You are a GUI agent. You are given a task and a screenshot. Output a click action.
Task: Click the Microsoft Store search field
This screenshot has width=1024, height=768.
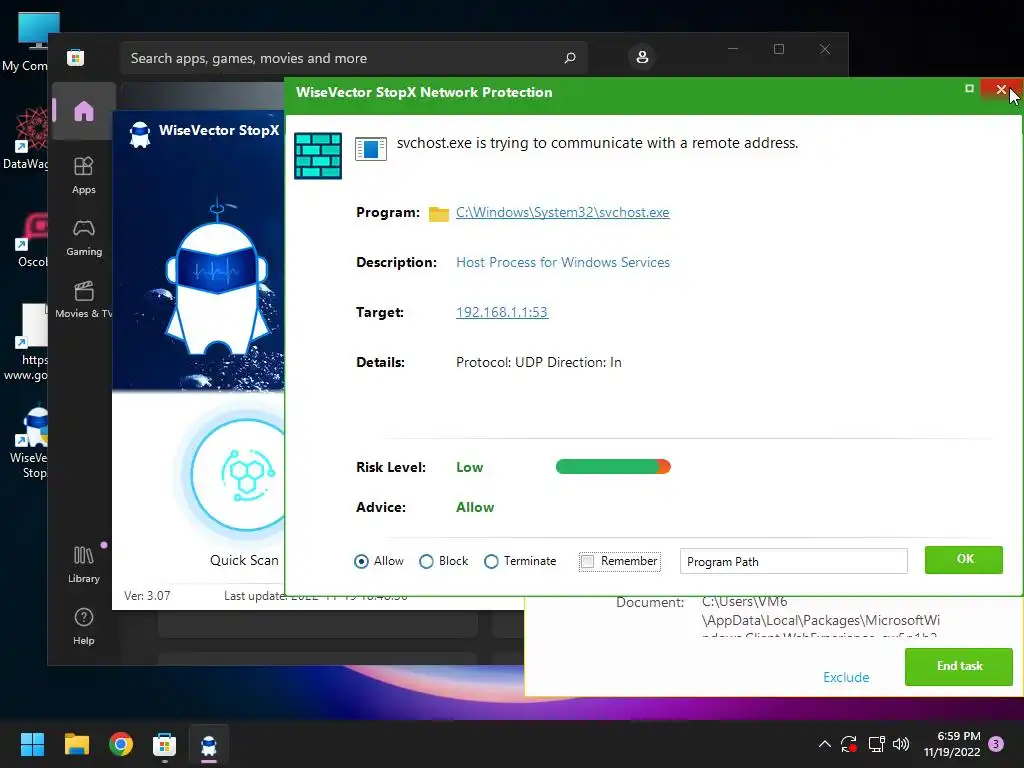pos(353,58)
